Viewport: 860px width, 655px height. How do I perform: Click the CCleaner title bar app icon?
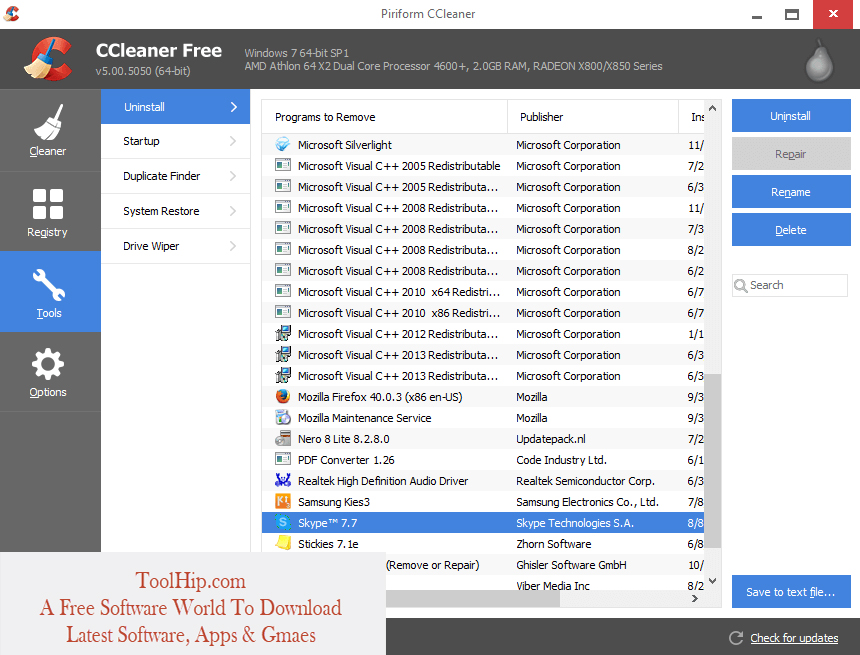(x=12, y=14)
